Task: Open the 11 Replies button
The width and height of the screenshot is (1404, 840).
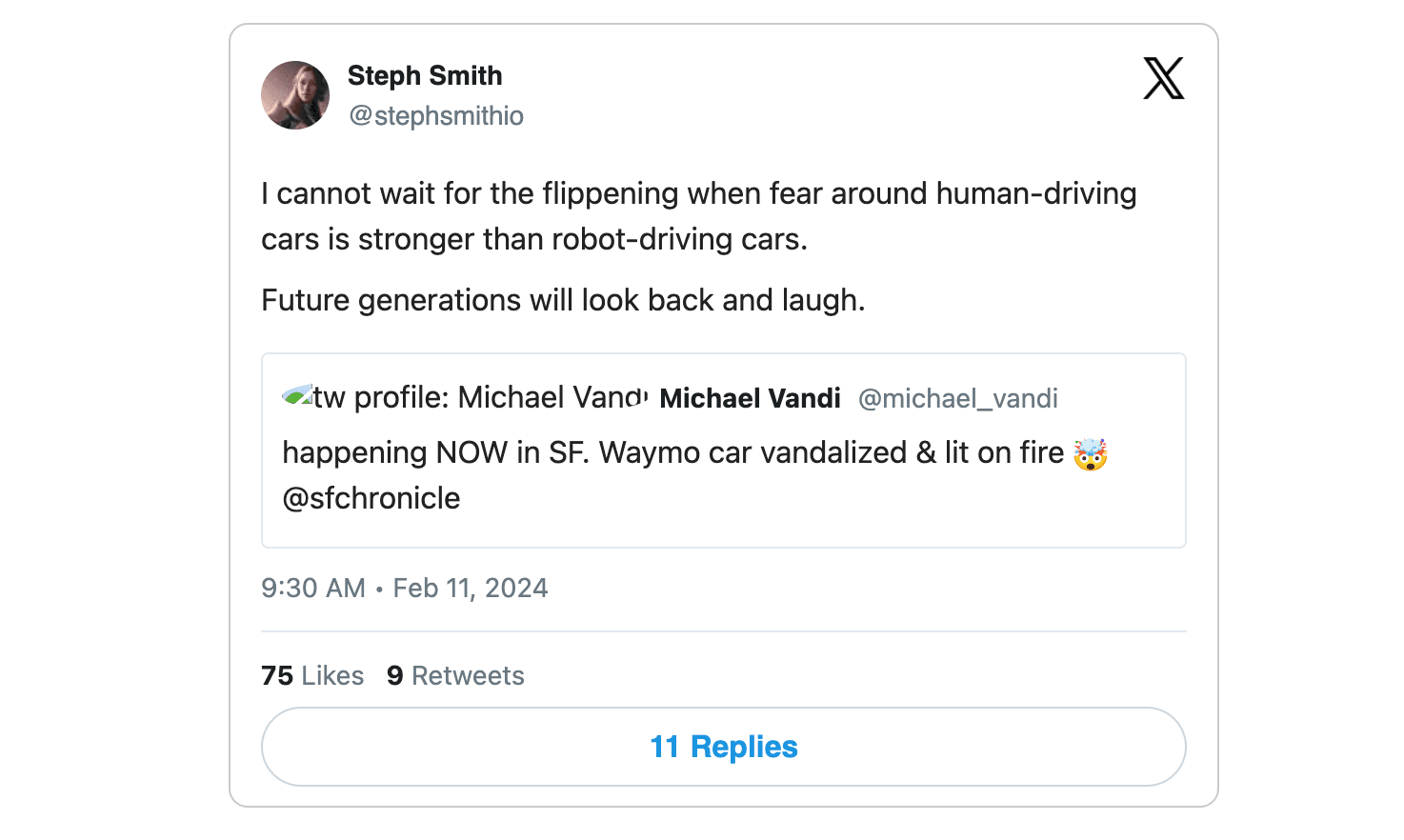Action: 724,747
